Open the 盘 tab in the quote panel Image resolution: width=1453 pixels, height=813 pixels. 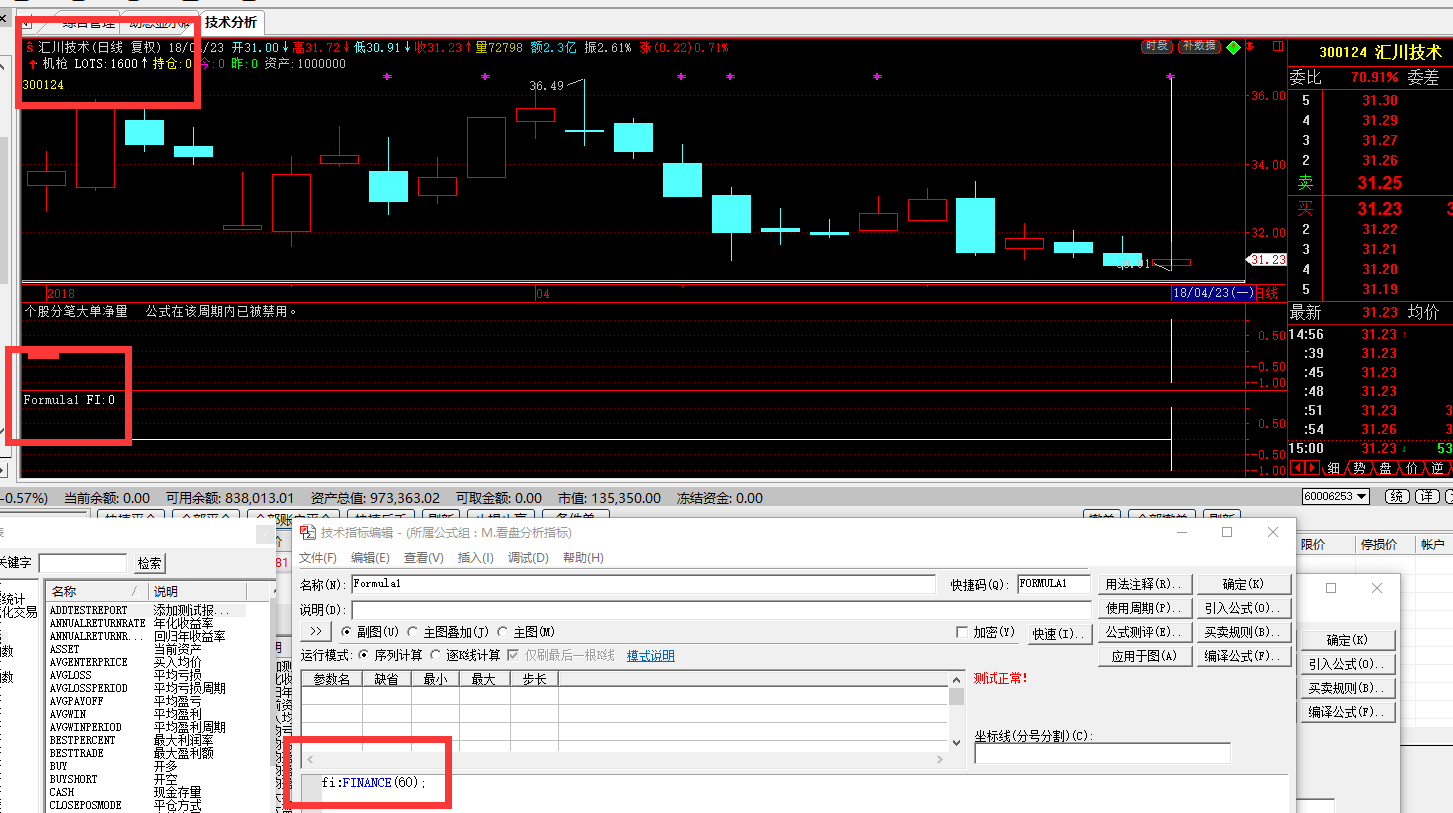click(1386, 468)
